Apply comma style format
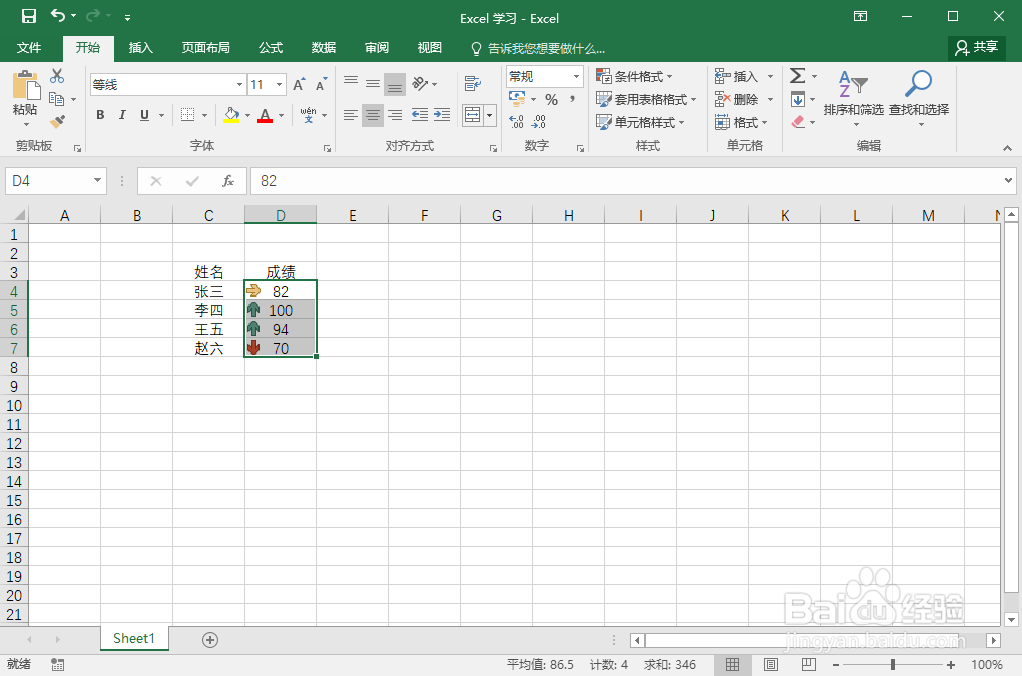The height and width of the screenshot is (676, 1022). (572, 100)
